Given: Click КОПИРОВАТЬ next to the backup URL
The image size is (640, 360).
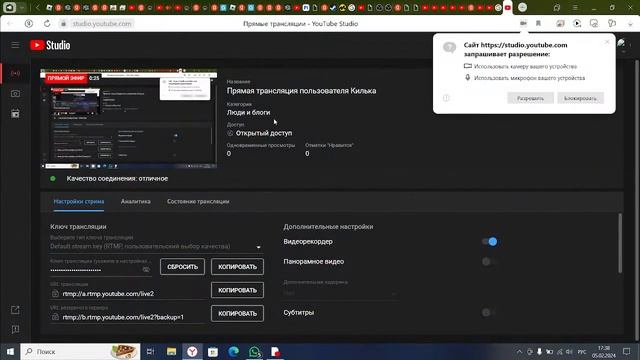Looking at the screenshot, I should 237,313.
